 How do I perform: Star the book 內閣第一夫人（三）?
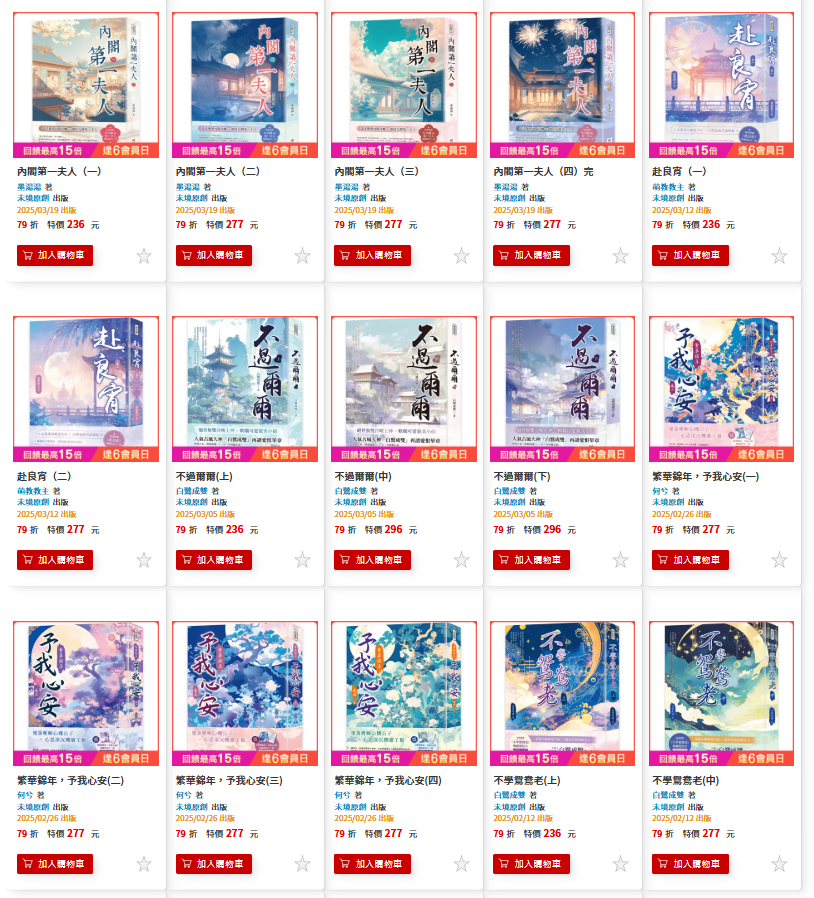click(x=462, y=256)
